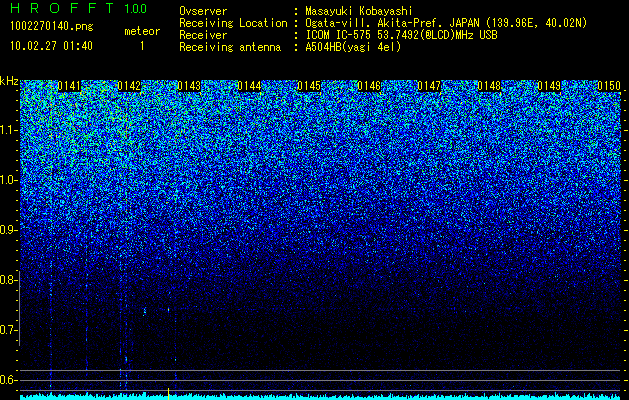Viewport: 629px width, 400px height.
Task: Click the 0.7 frequency axis label
Action: coord(8,330)
